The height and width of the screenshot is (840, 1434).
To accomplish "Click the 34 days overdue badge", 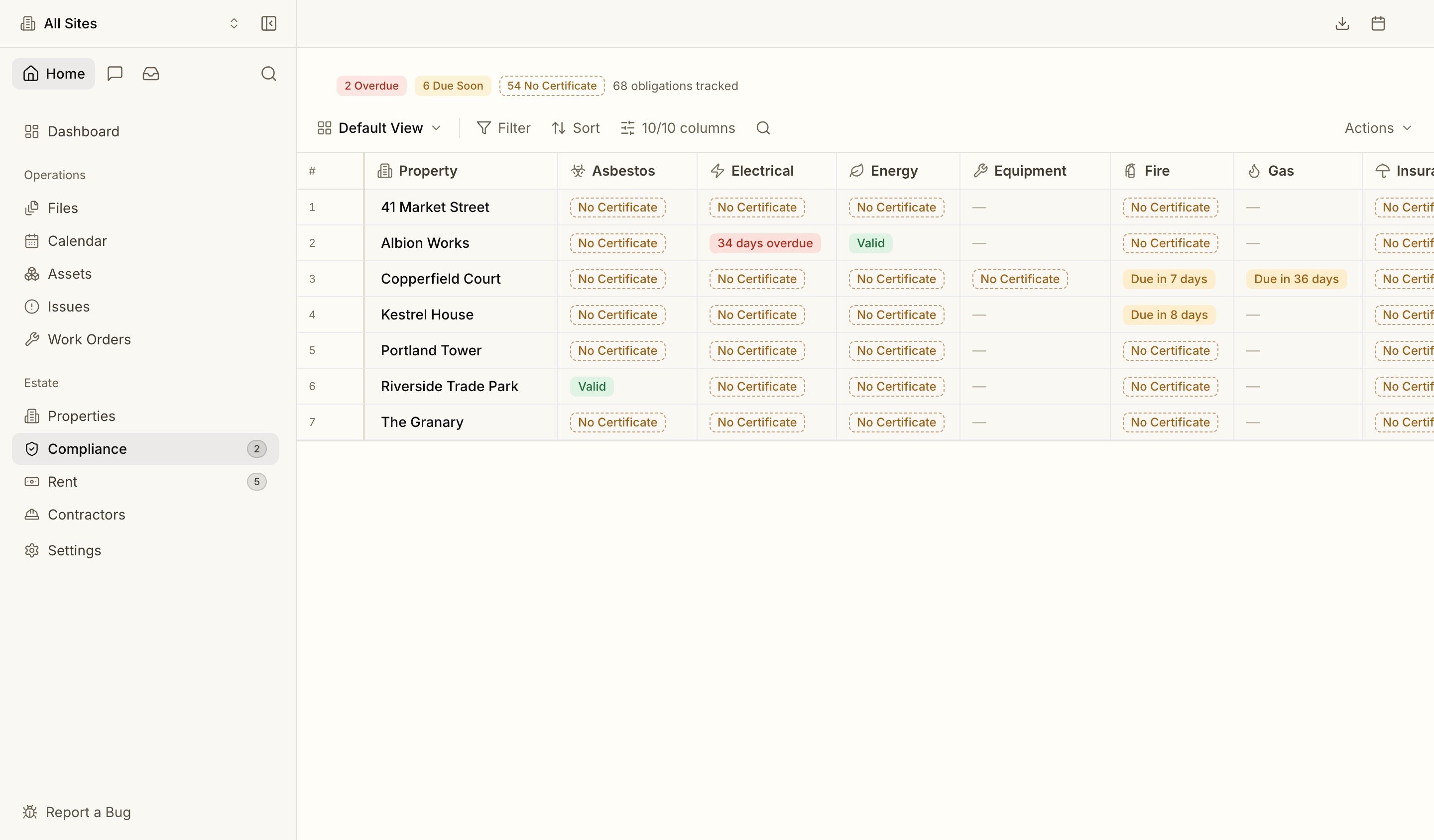I will coord(765,243).
